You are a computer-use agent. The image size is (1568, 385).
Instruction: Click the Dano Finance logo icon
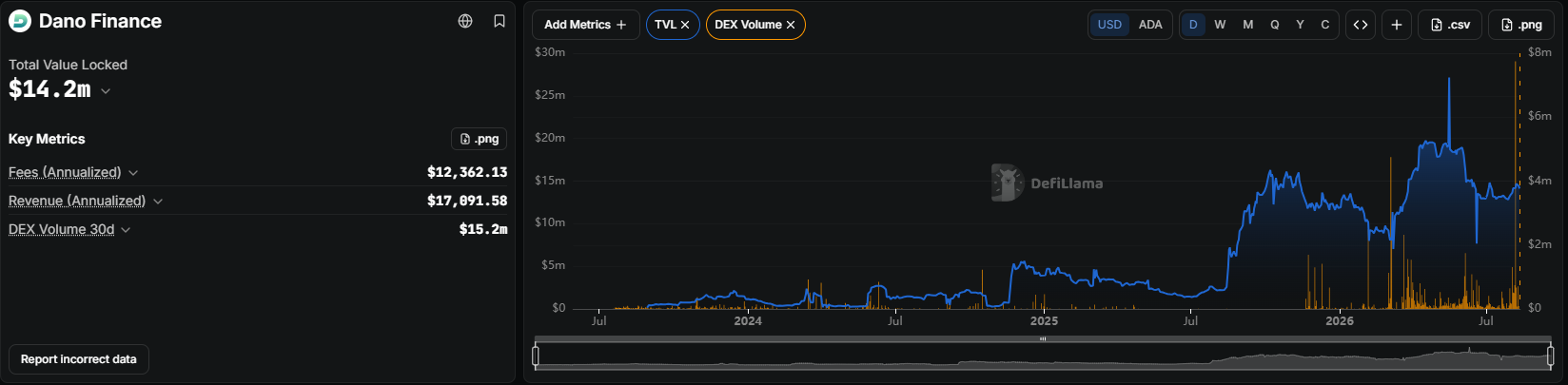20,21
